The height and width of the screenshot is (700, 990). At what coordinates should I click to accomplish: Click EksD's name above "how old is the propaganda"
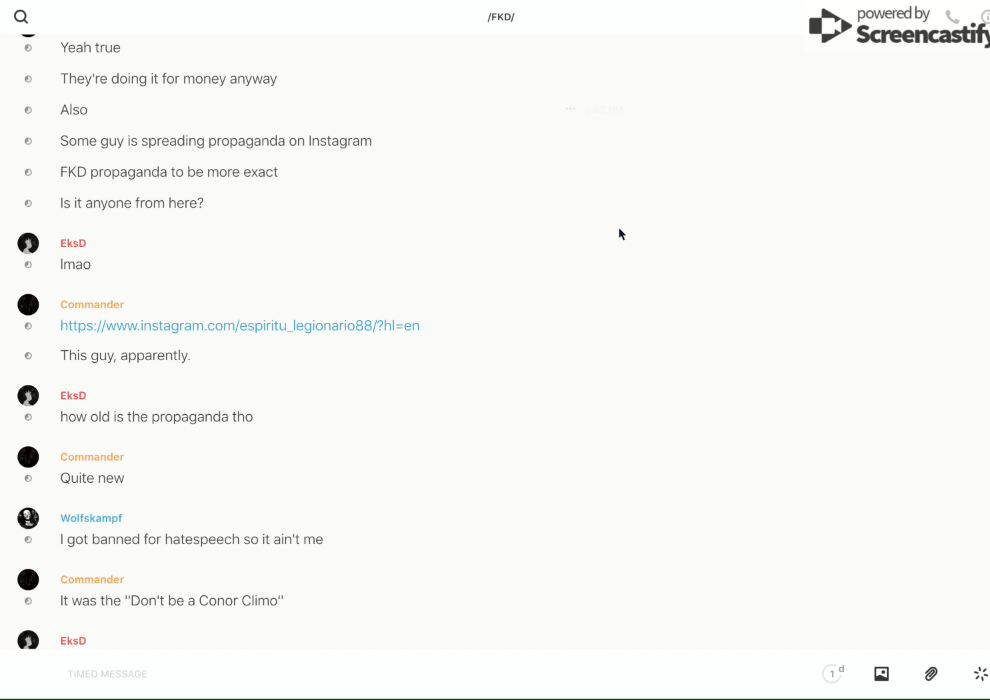click(x=73, y=395)
